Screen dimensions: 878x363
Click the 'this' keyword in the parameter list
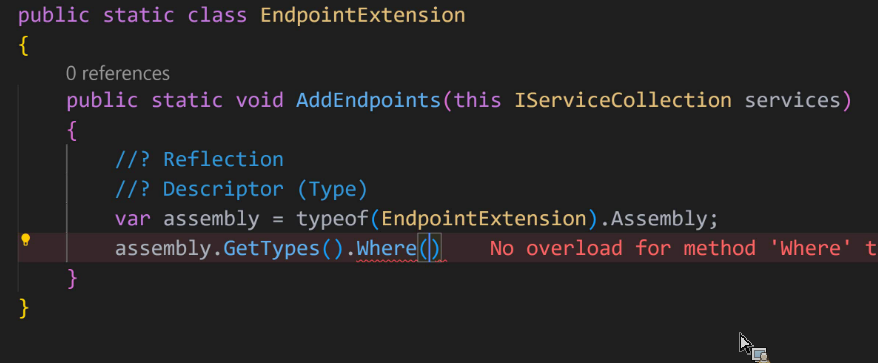point(478,101)
